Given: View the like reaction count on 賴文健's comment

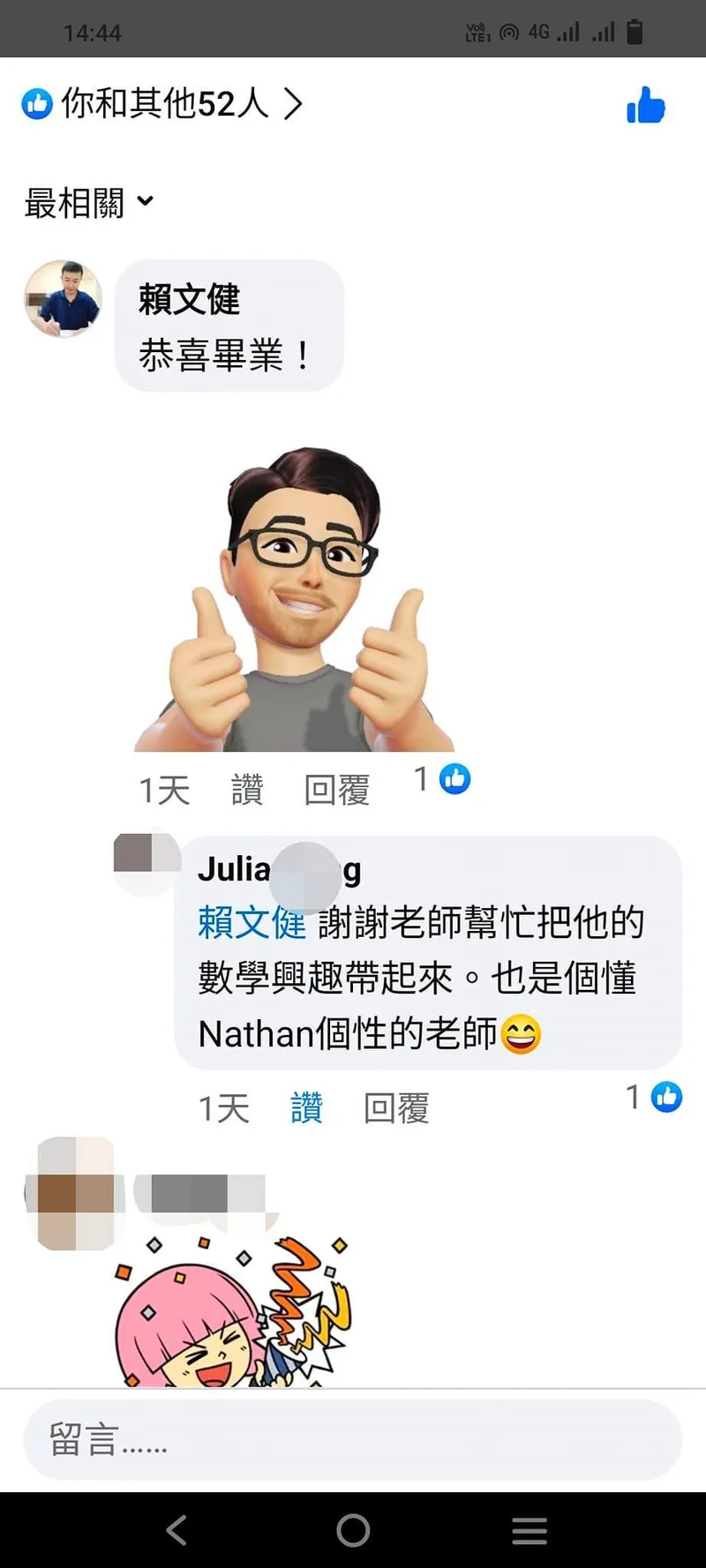Looking at the screenshot, I should coord(442,779).
